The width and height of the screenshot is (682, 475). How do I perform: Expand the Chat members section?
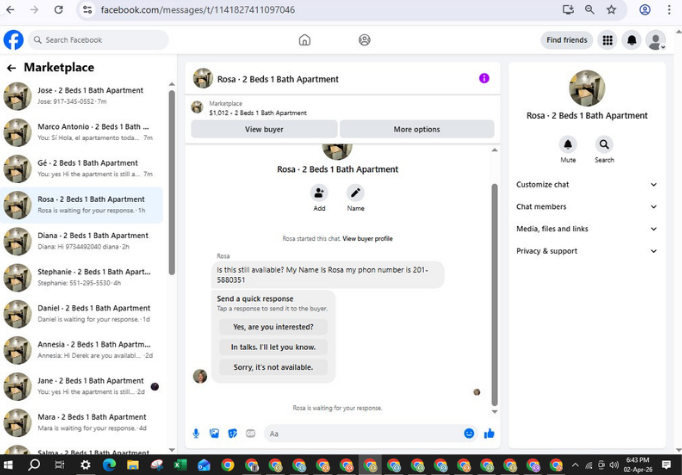587,207
